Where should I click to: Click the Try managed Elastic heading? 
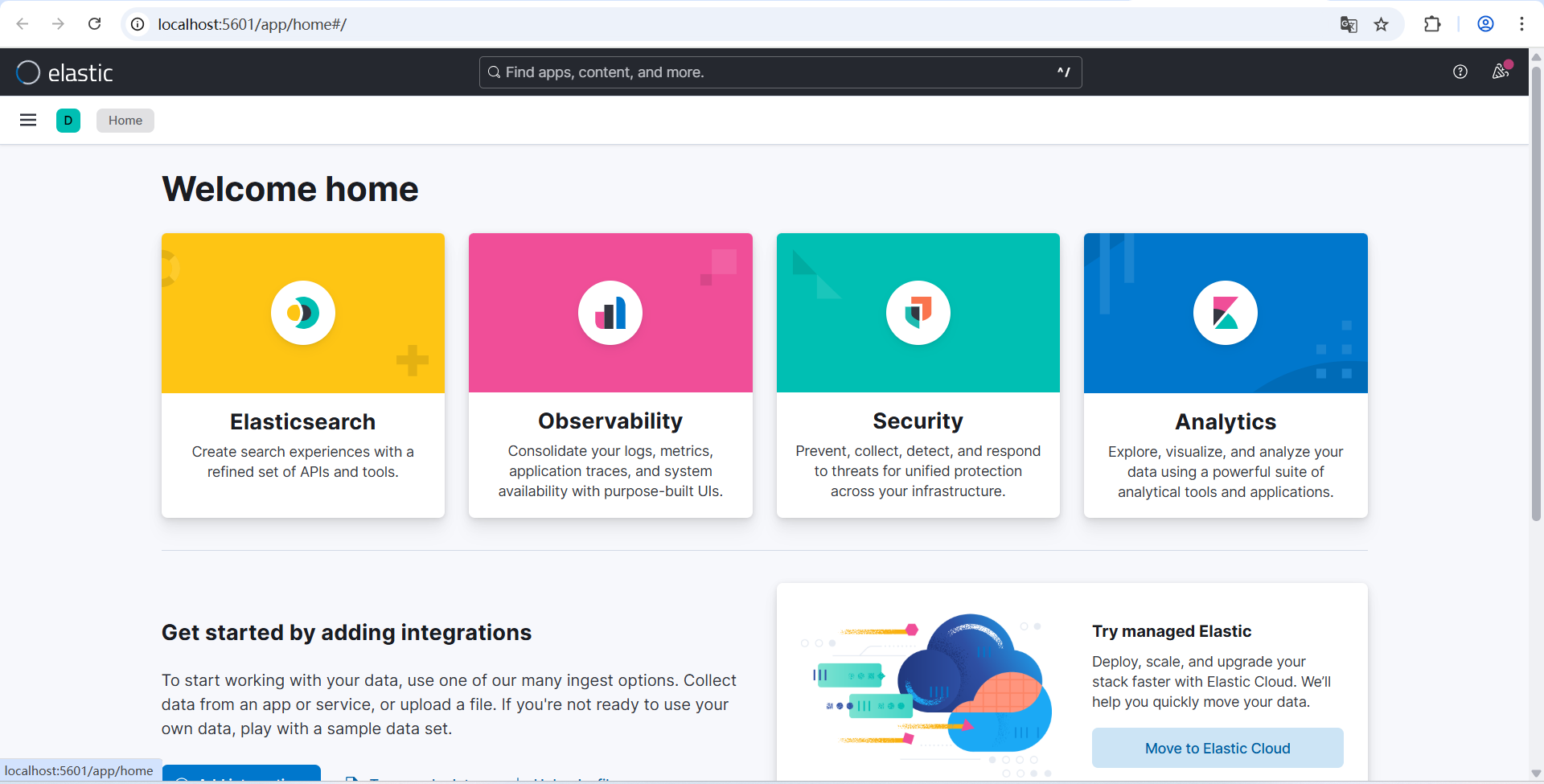1172,631
